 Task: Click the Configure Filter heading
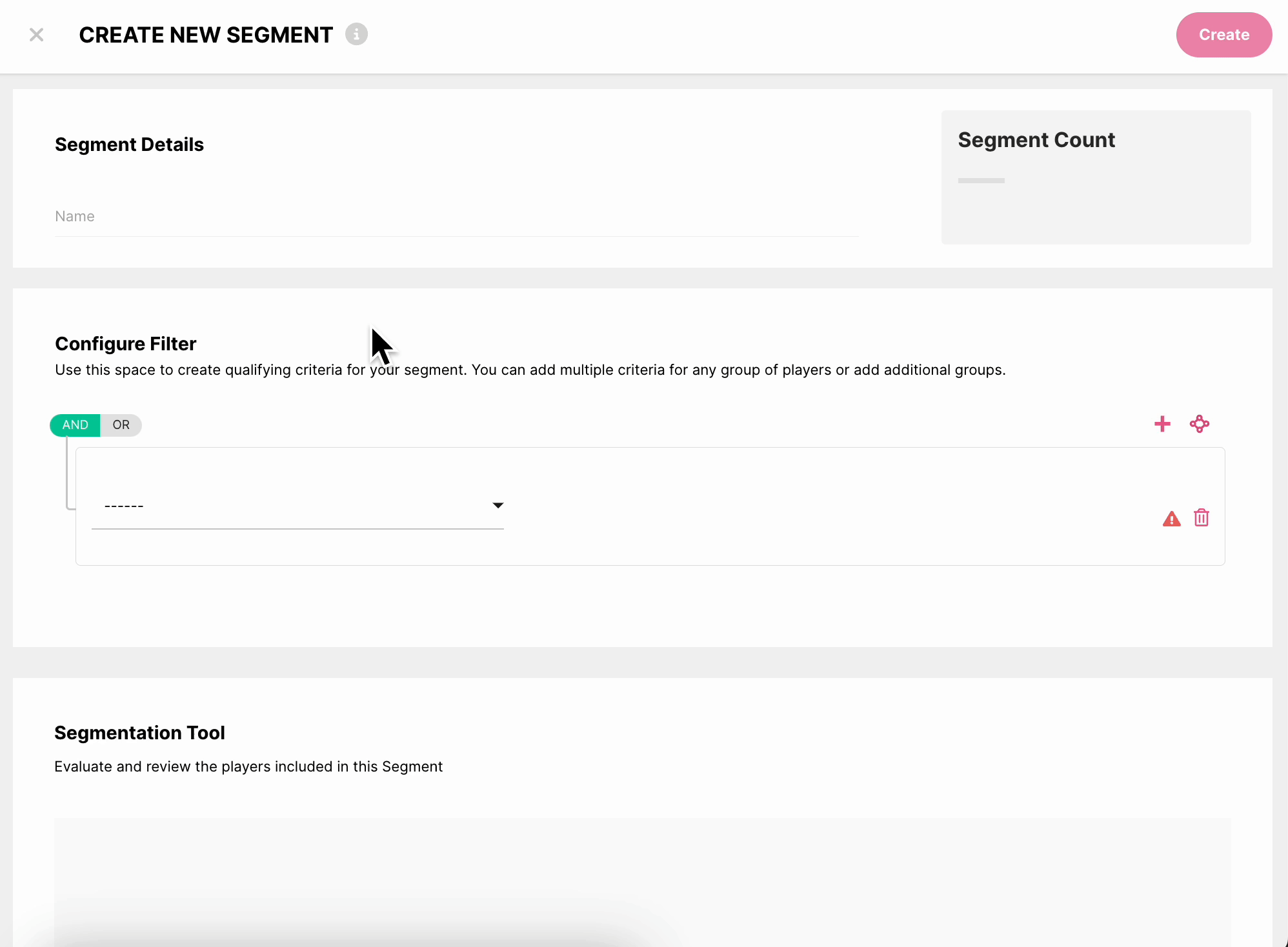click(126, 344)
